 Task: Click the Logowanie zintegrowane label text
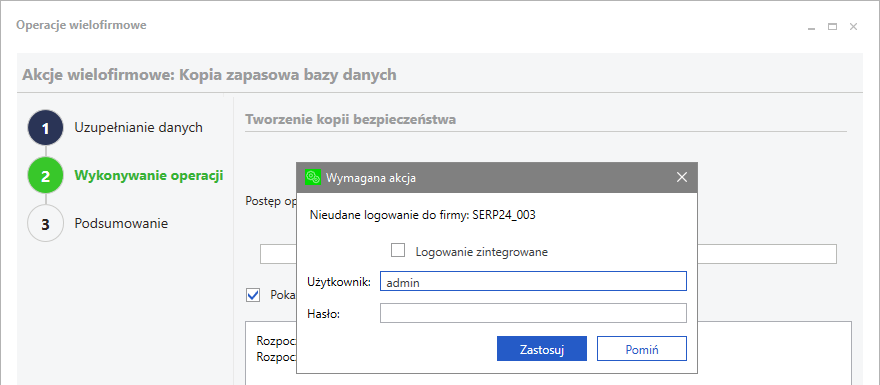pos(482,252)
